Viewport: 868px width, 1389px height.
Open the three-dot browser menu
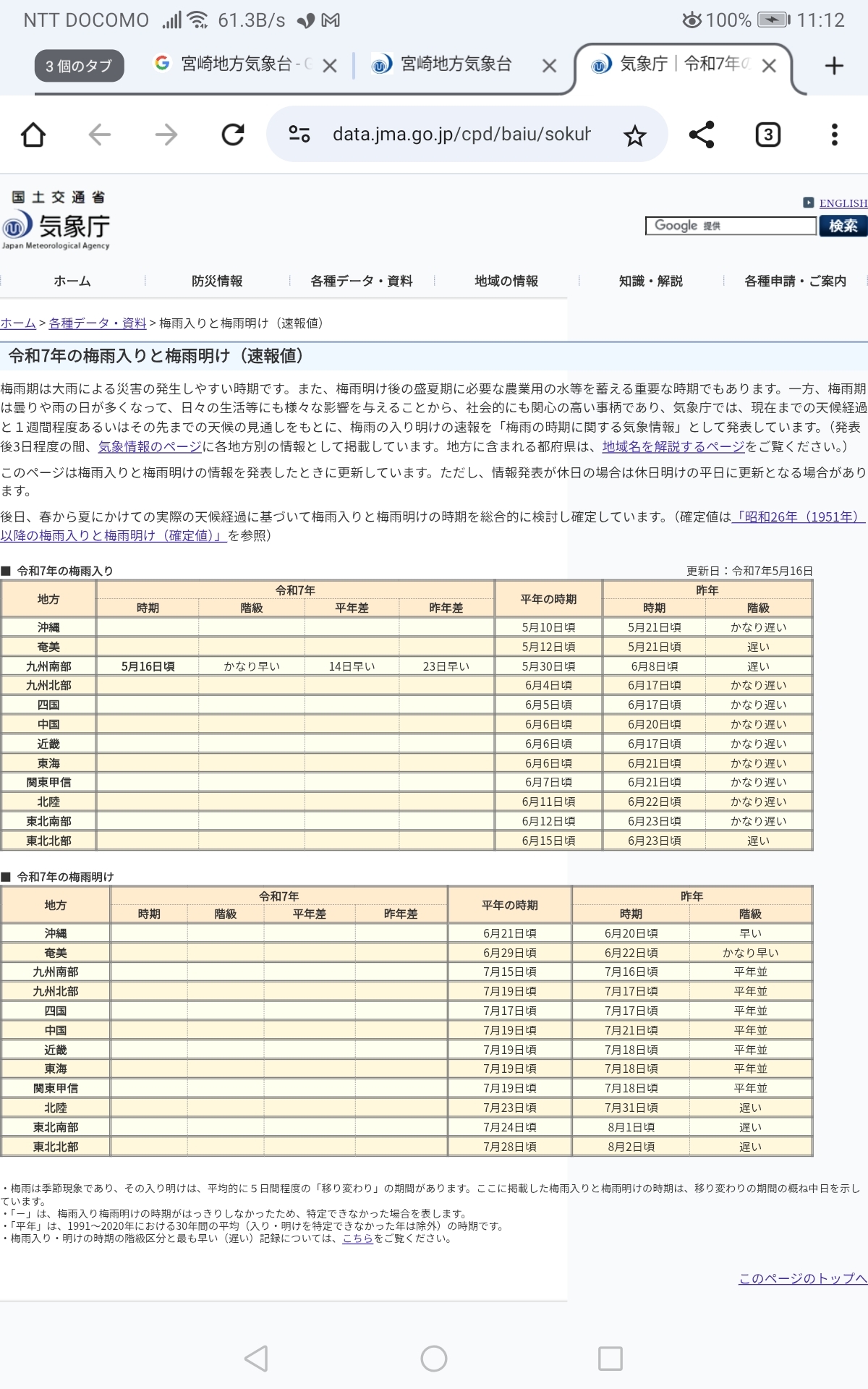(834, 135)
